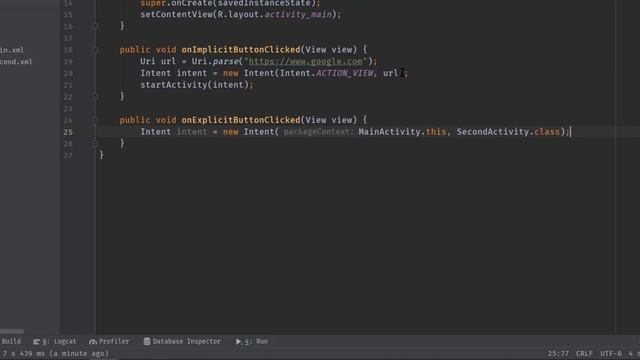Screen dimensions: 640x360
Task: Click 'ACTION_VIEW' constant in code
Action: pos(345,73)
